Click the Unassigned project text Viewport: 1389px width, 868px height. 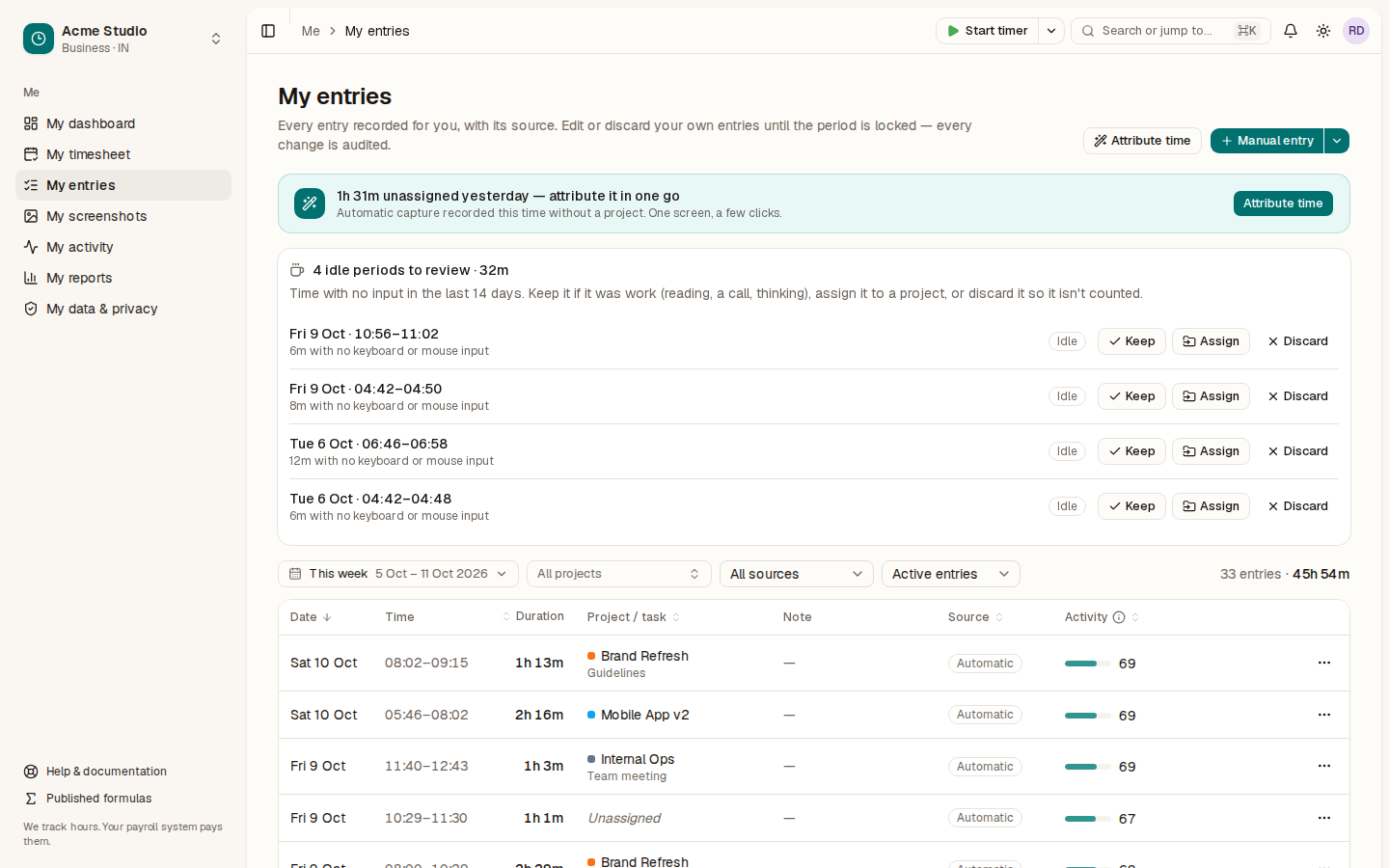pos(624,818)
